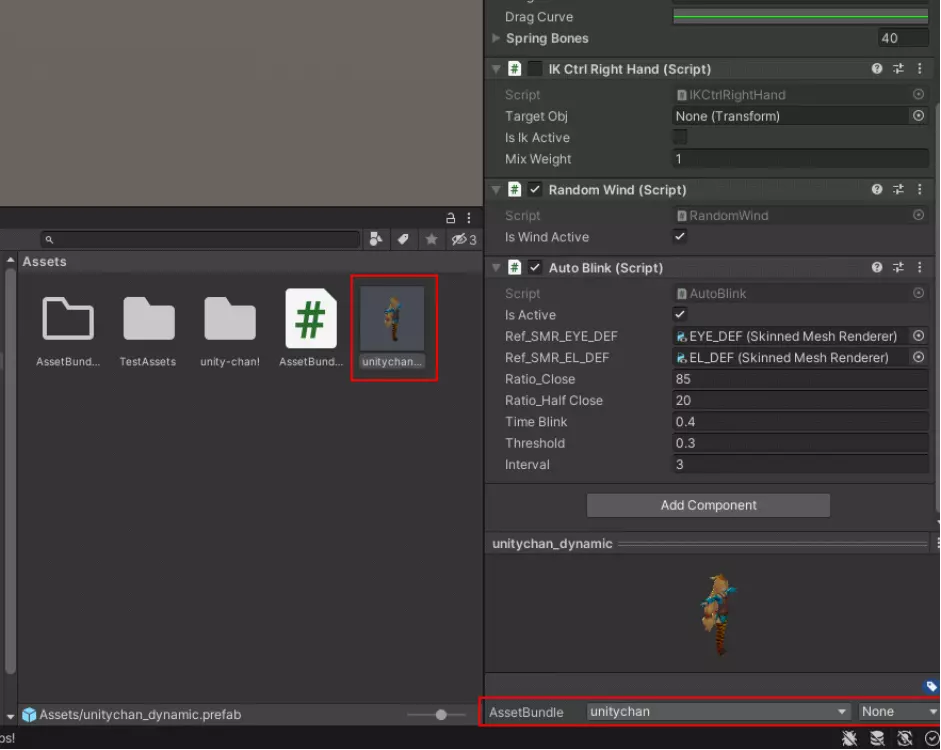Lock the Project panel with padlock icon
This screenshot has height=750, width=941.
[x=451, y=218]
